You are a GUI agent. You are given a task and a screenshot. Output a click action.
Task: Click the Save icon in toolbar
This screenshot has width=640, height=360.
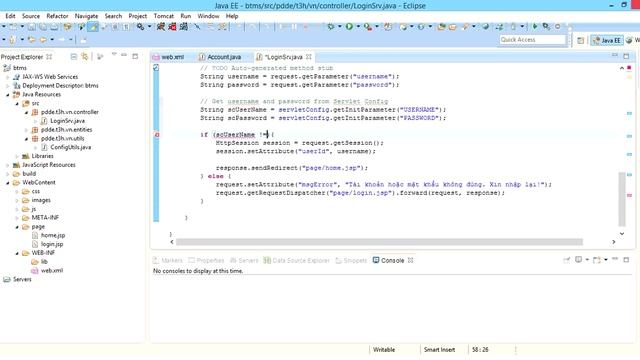pos(31,27)
